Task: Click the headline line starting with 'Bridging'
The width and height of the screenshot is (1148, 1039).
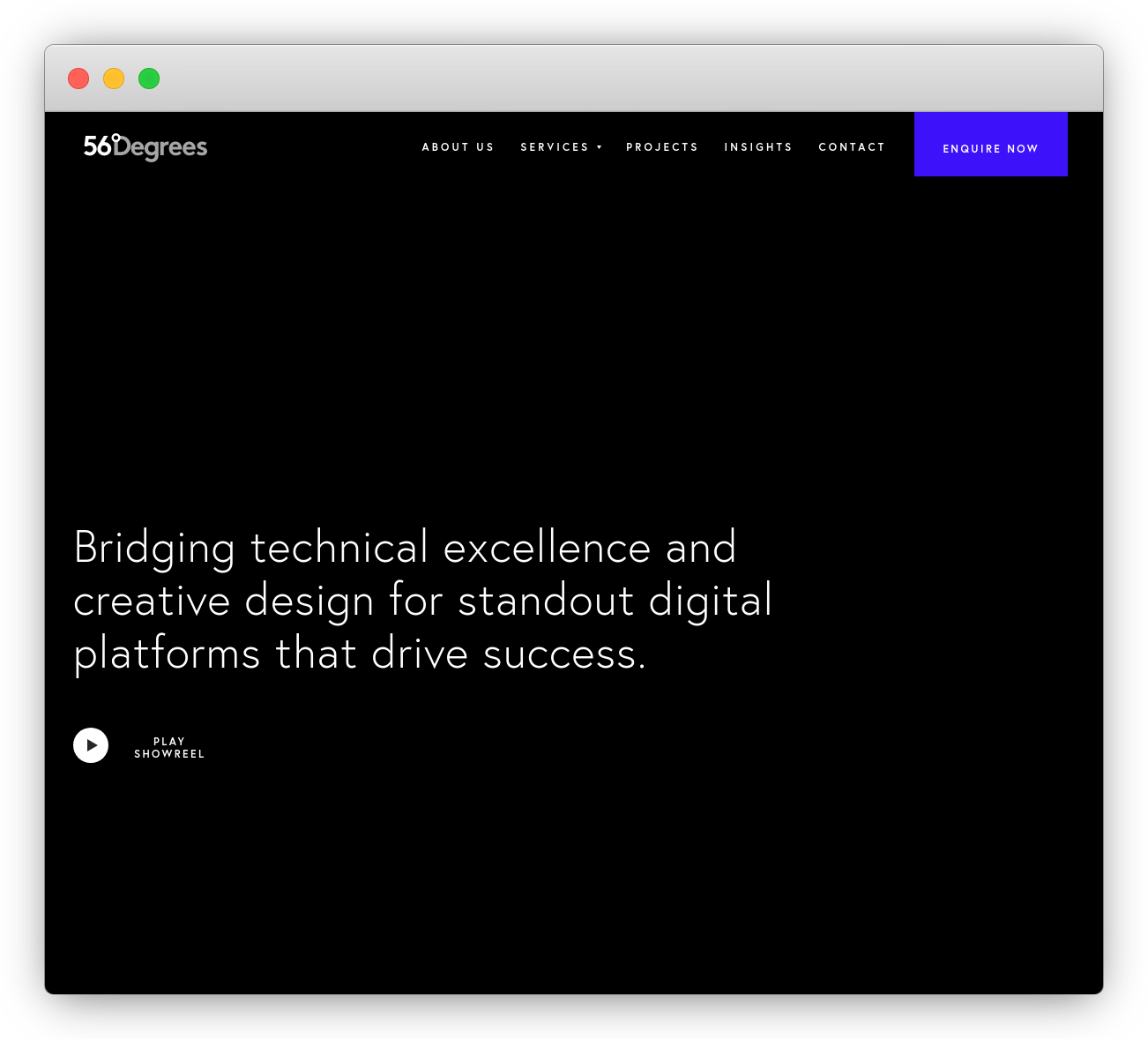Action: pos(405,548)
